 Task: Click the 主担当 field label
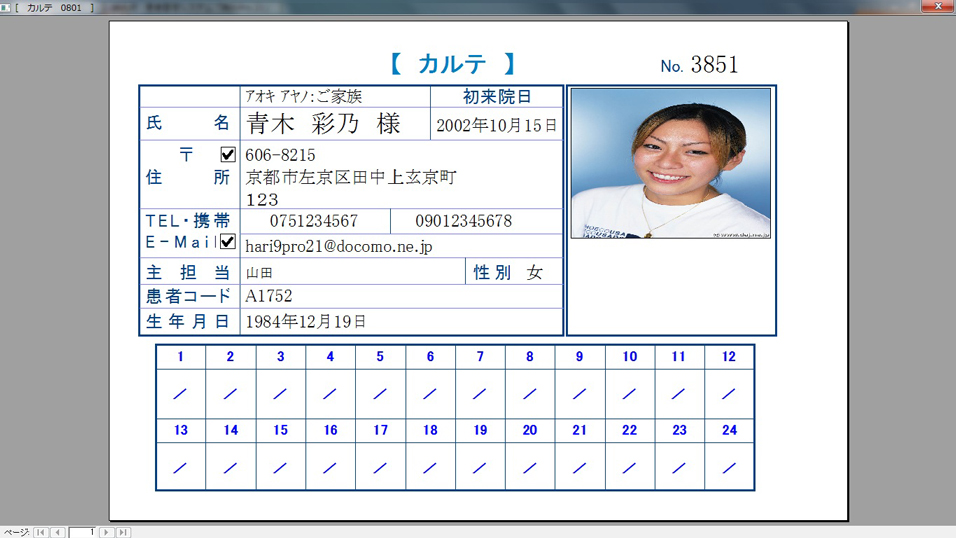click(x=188, y=273)
